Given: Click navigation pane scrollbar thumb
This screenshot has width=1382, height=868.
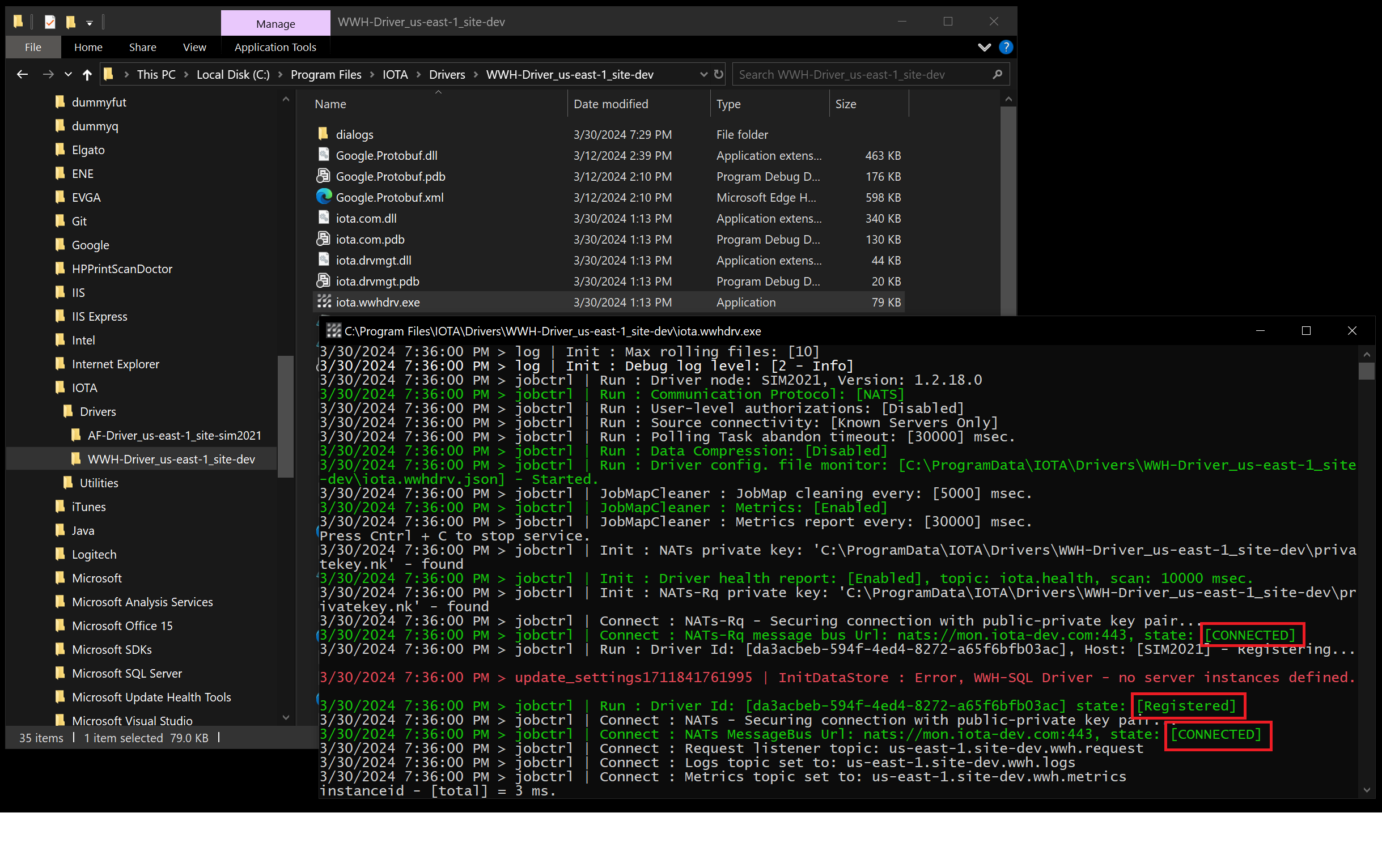Looking at the screenshot, I should click(x=286, y=416).
